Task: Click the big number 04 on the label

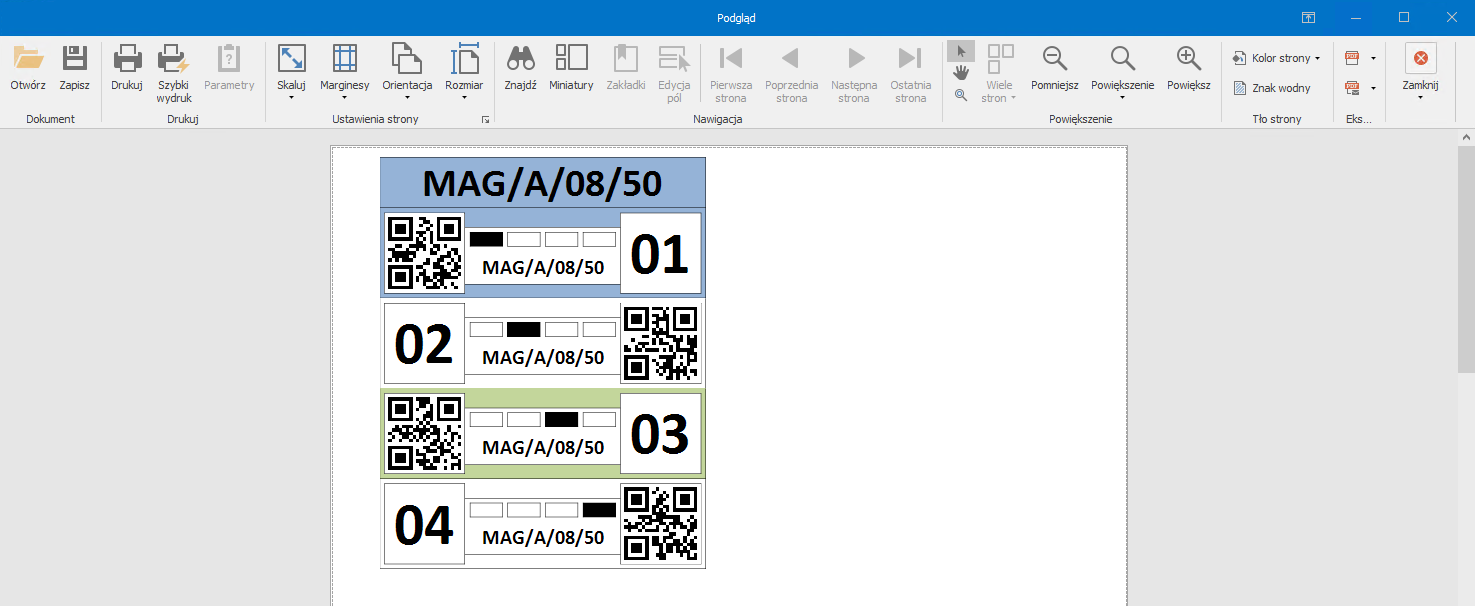Action: 424,525
